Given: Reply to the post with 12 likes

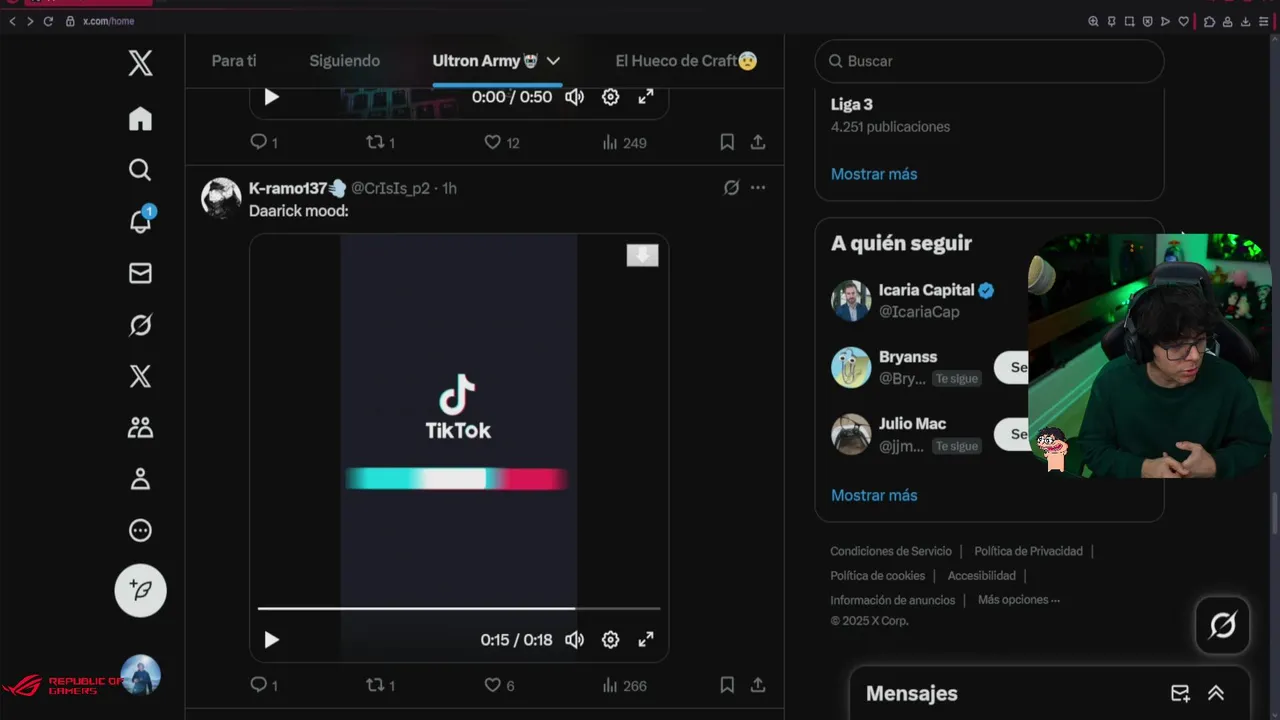Looking at the screenshot, I should (x=264, y=142).
